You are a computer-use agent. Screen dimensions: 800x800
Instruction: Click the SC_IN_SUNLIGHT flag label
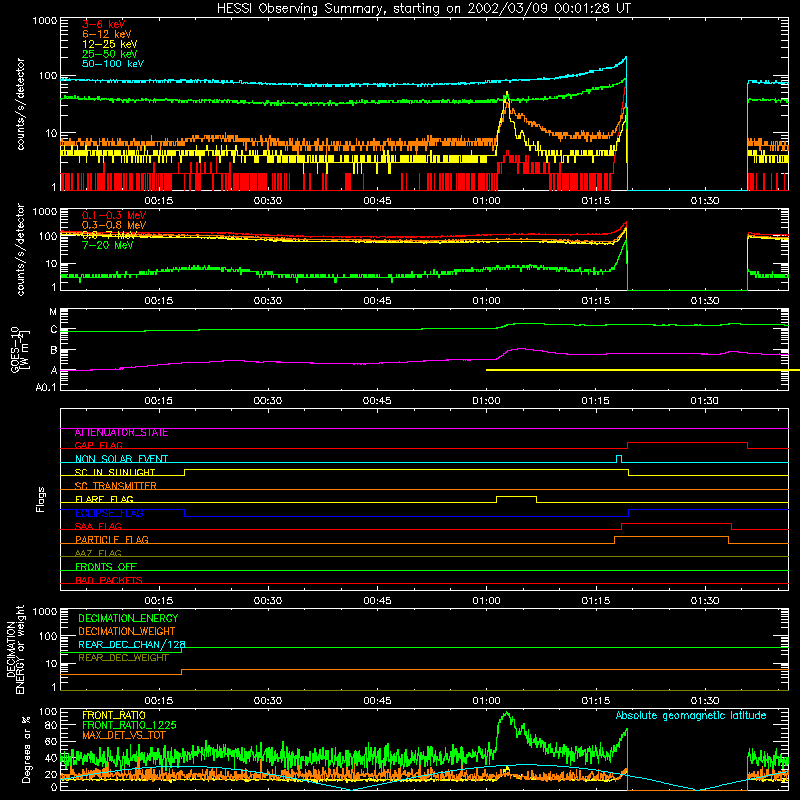point(115,472)
